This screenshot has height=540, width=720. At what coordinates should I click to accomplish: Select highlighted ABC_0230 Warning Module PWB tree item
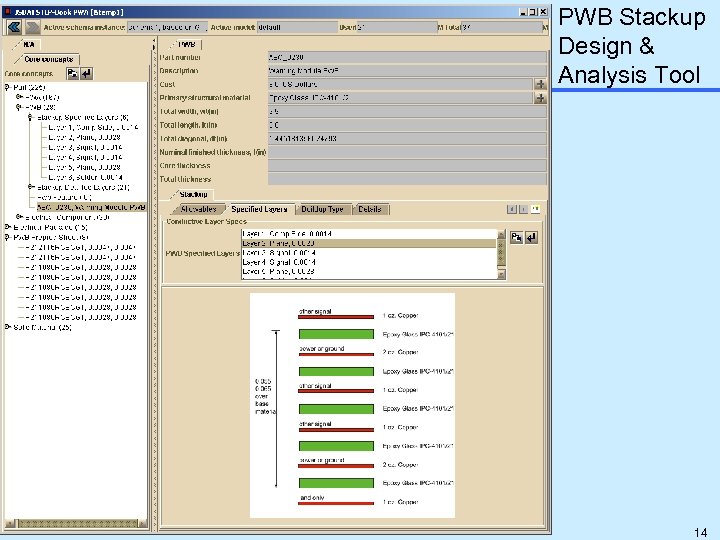pyautogui.click(x=91, y=207)
